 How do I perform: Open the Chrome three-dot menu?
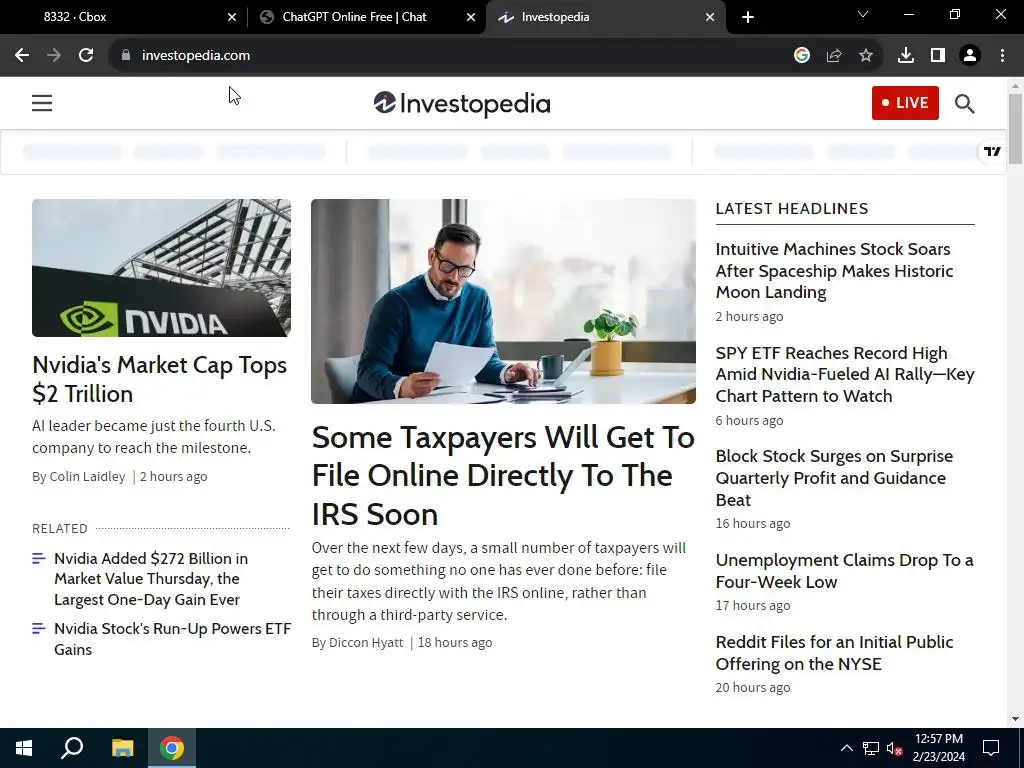click(1002, 56)
